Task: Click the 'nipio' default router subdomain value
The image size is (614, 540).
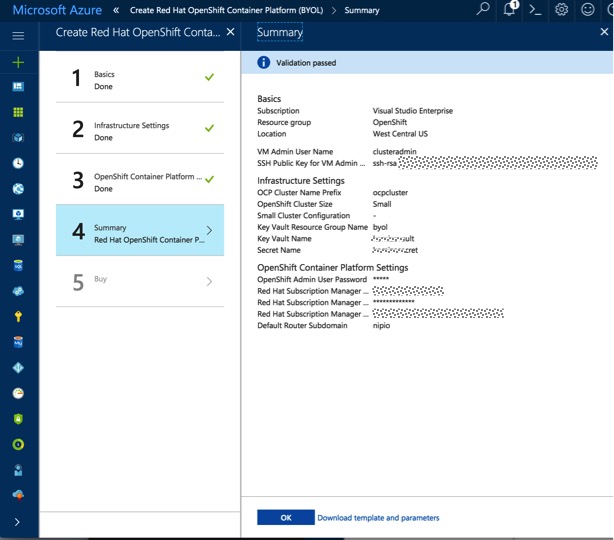Action: tap(381, 325)
